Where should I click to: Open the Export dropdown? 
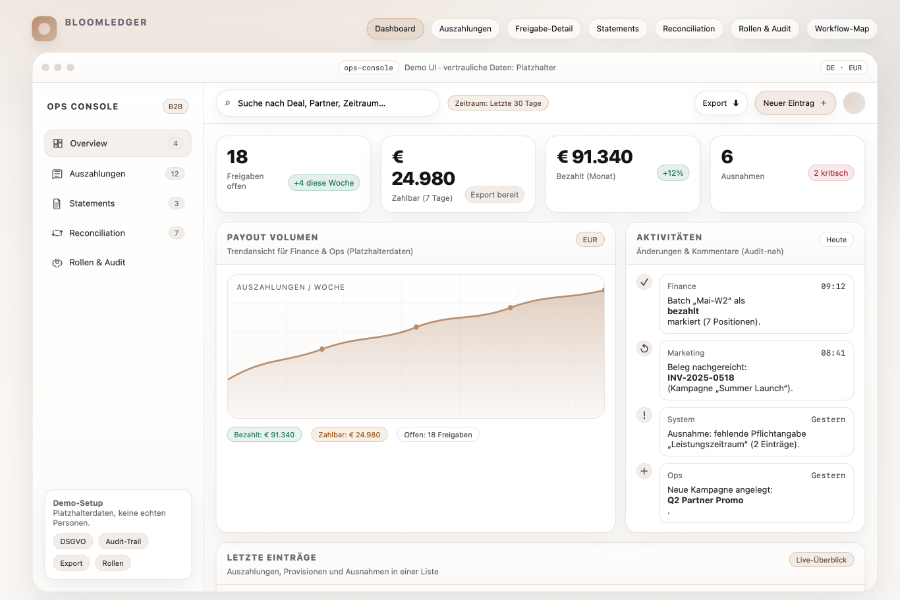tap(720, 103)
